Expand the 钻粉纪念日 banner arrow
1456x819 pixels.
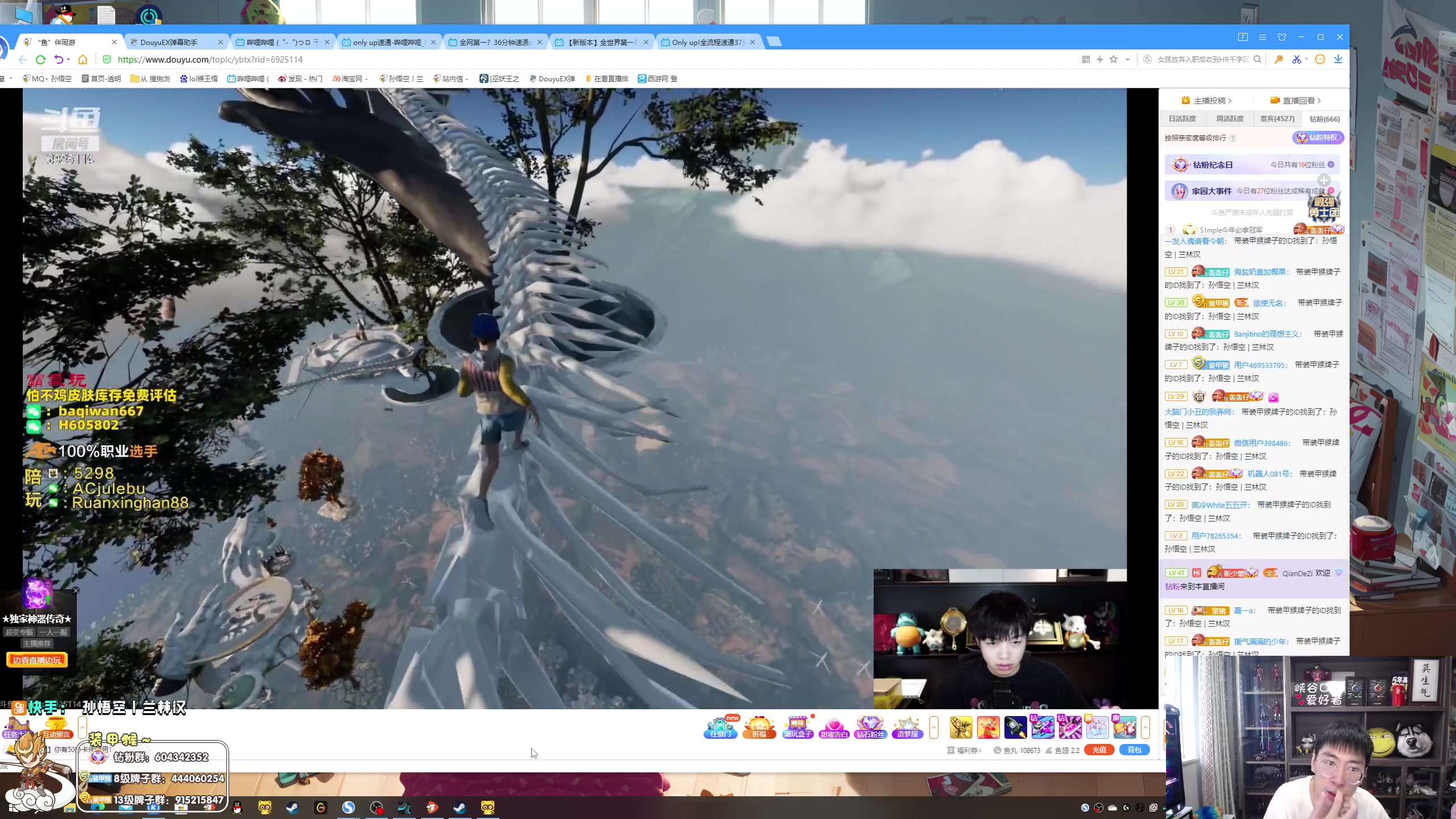coord(1331,164)
